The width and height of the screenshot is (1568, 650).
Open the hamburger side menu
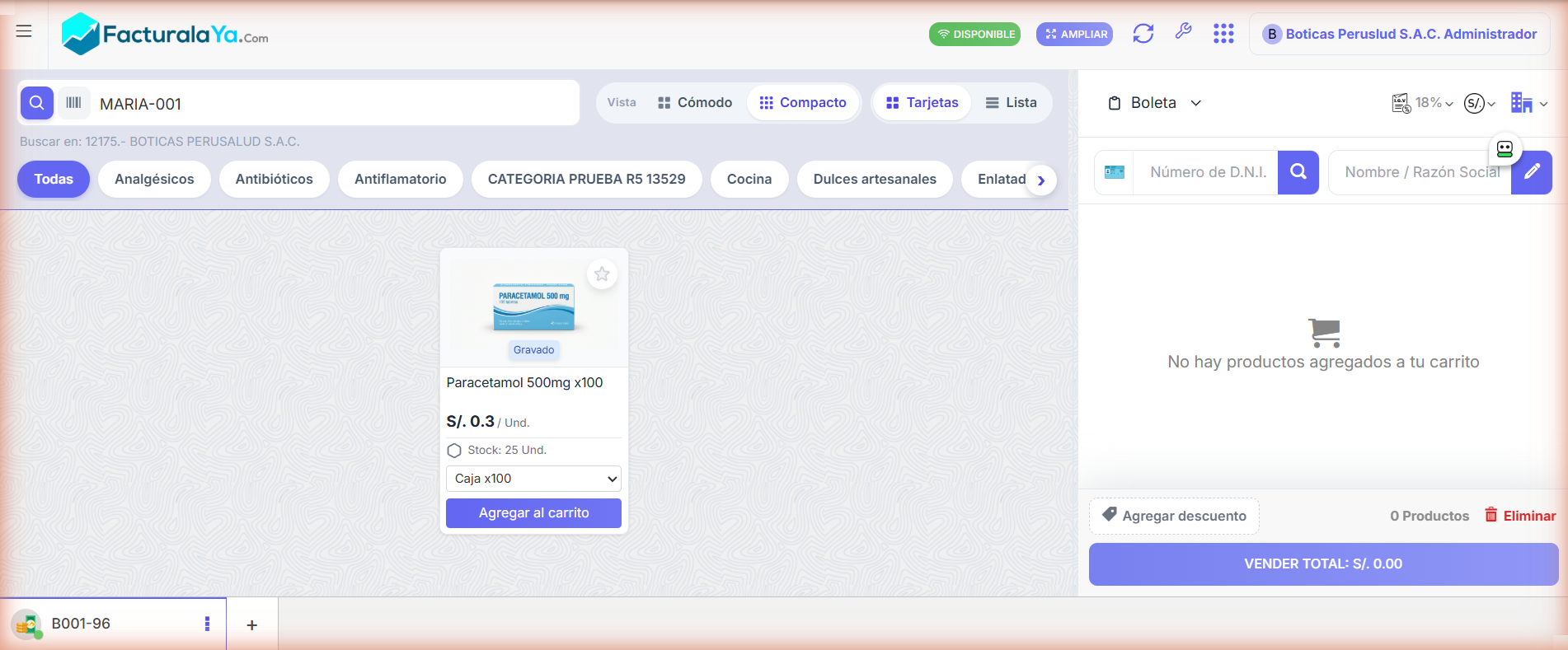pos(24,31)
